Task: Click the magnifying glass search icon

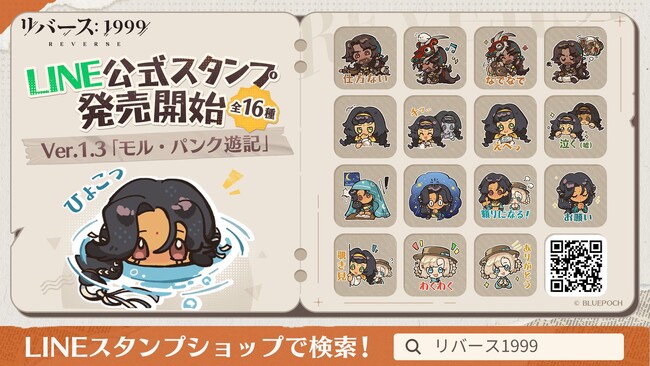Action: click(x=413, y=346)
